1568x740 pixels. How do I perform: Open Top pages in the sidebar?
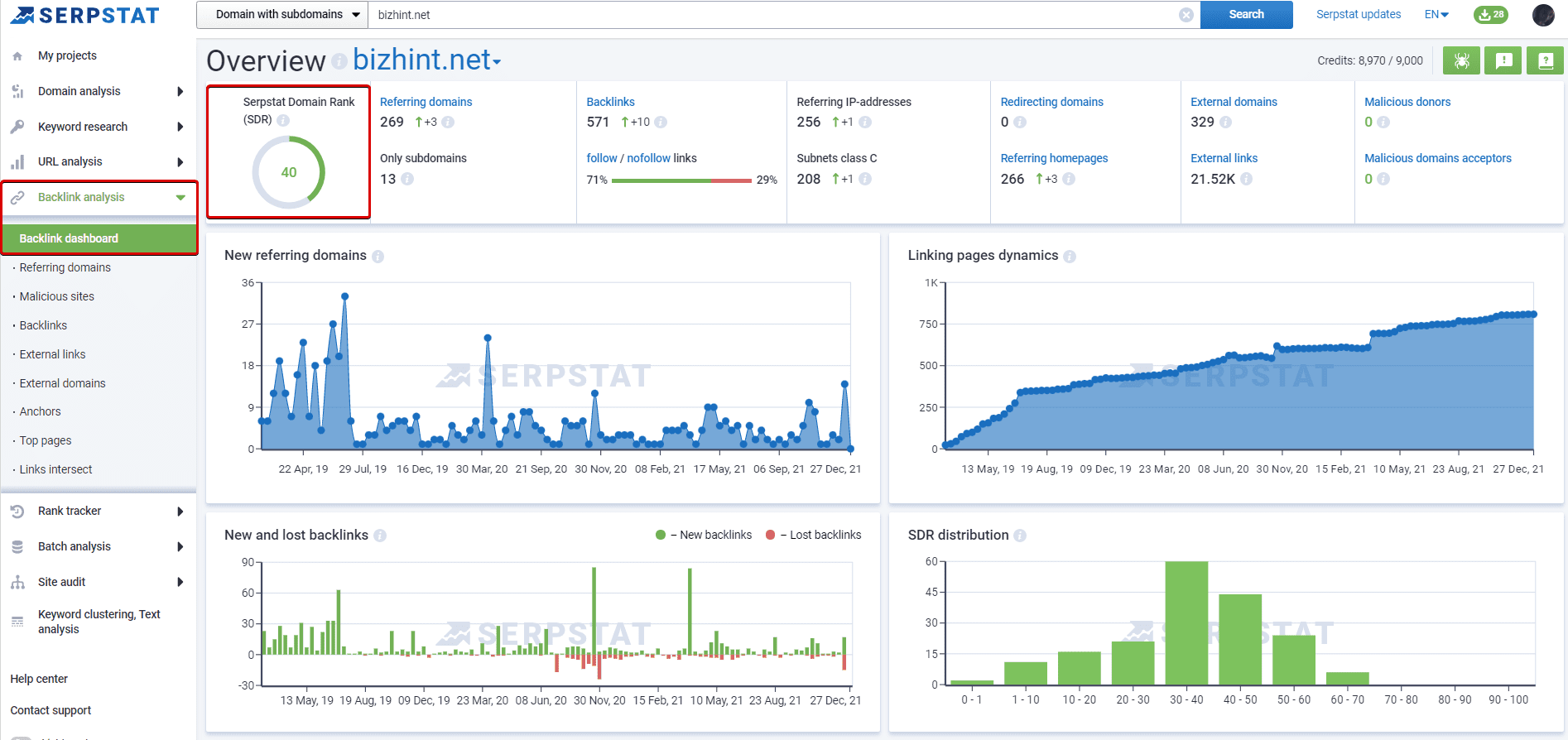[x=45, y=440]
